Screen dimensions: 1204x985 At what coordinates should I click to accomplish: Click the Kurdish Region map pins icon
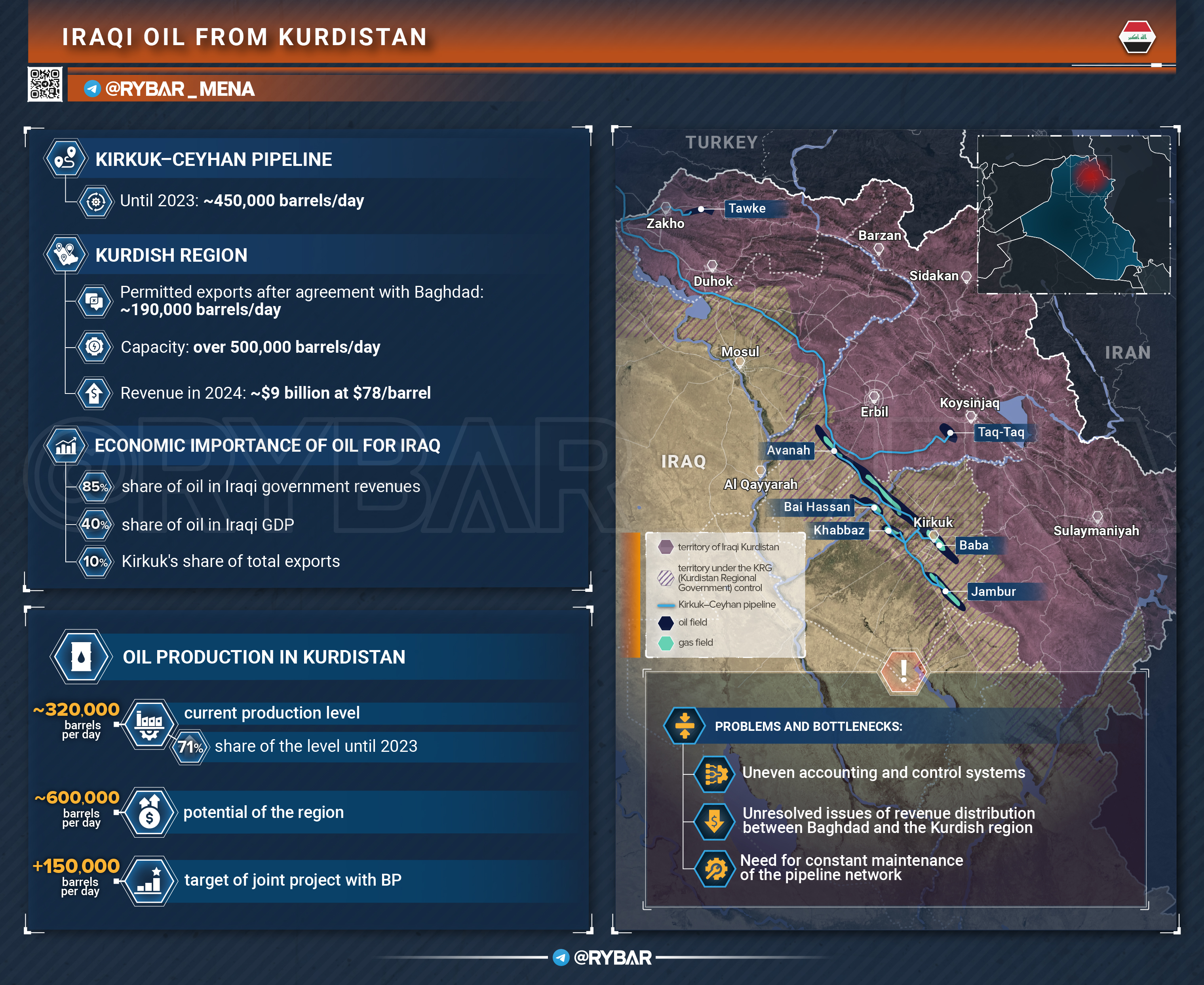(x=66, y=254)
